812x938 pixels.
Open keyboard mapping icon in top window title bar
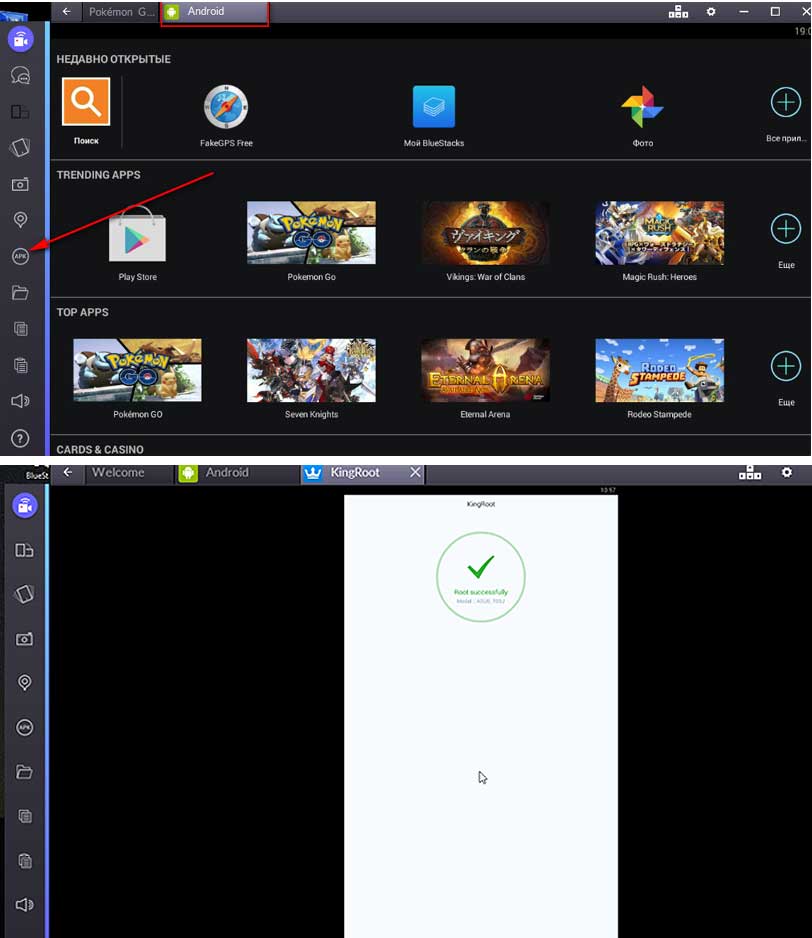pos(678,11)
